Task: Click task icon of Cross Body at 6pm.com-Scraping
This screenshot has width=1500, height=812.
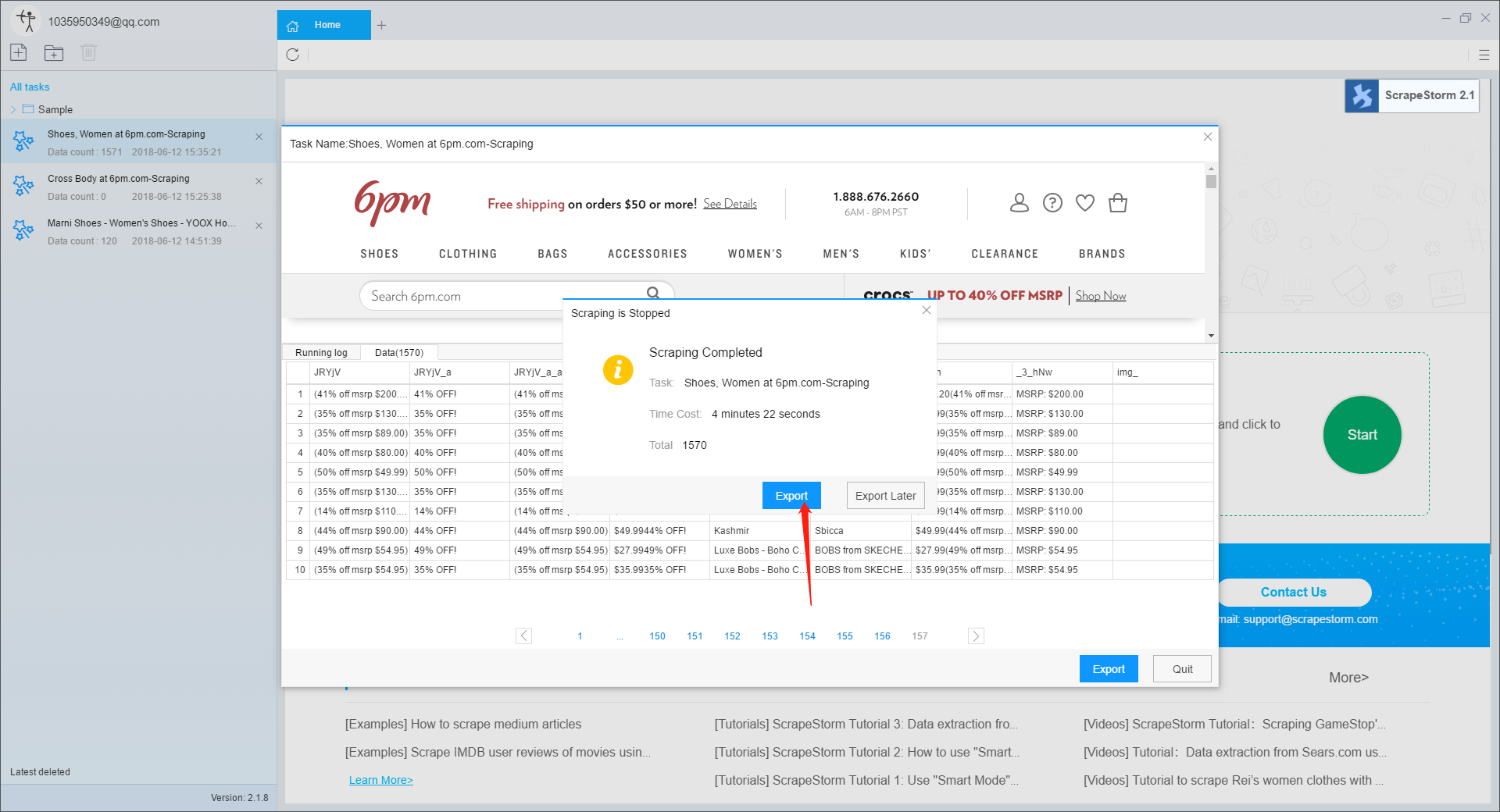Action: click(23, 186)
